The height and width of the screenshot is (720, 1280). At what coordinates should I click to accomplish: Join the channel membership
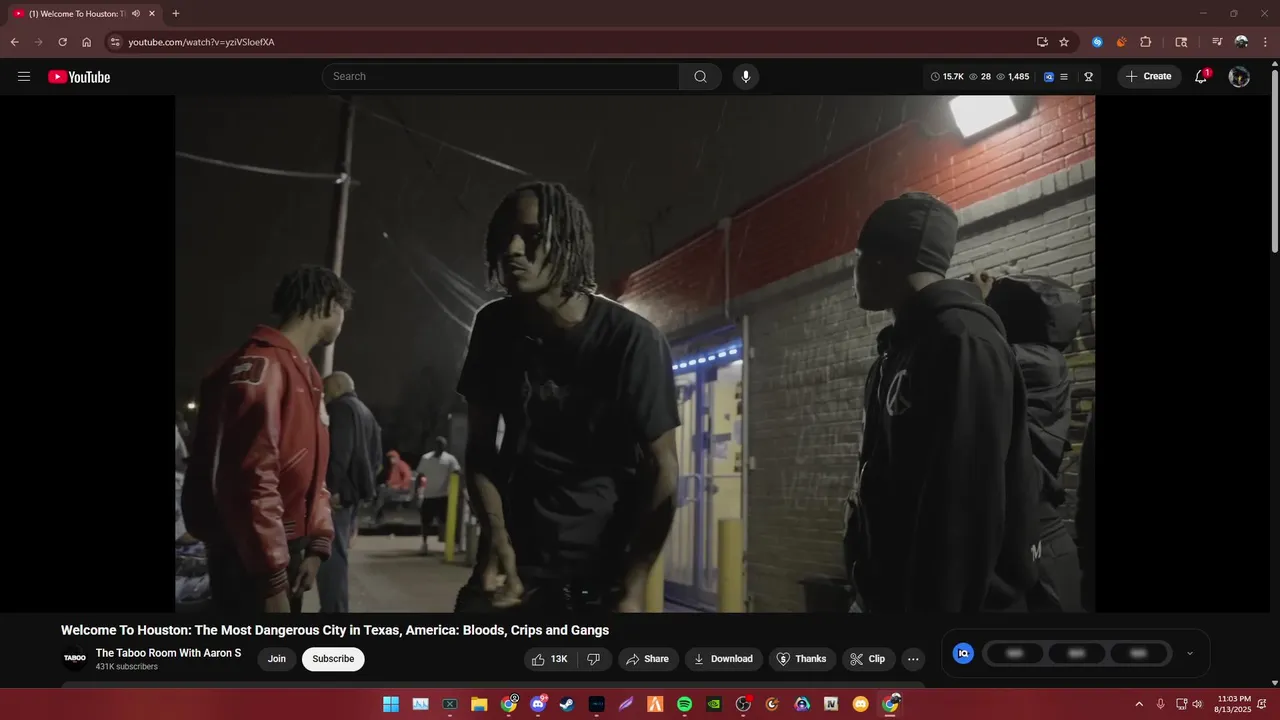277,659
